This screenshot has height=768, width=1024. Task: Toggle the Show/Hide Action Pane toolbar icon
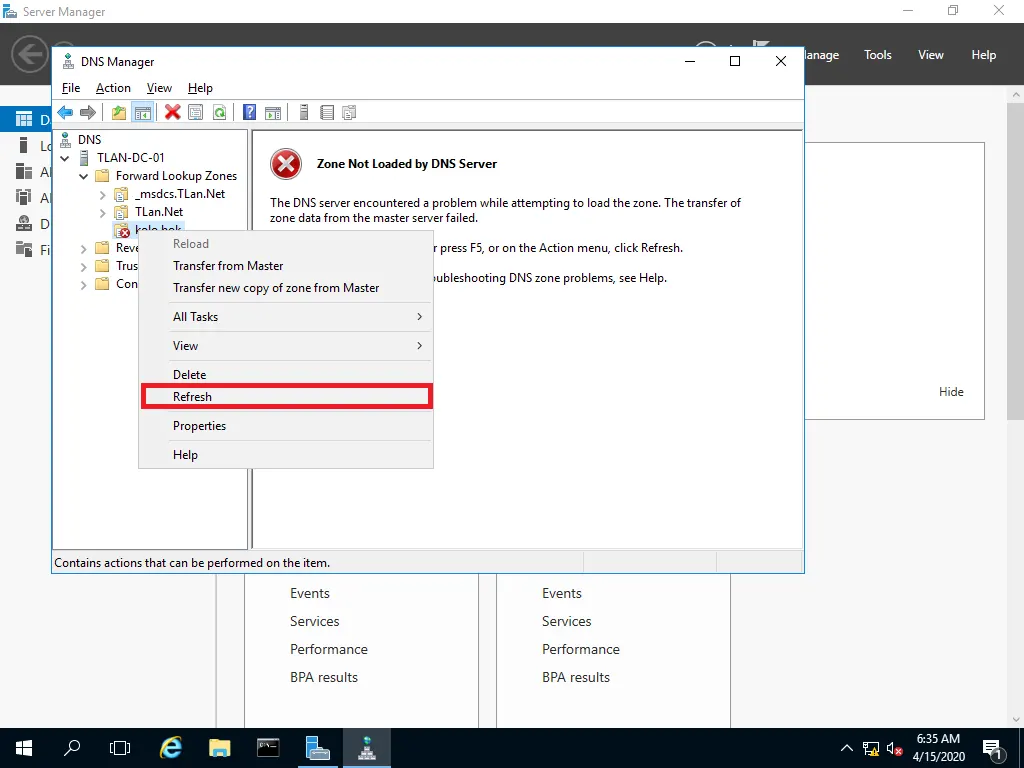(273, 112)
